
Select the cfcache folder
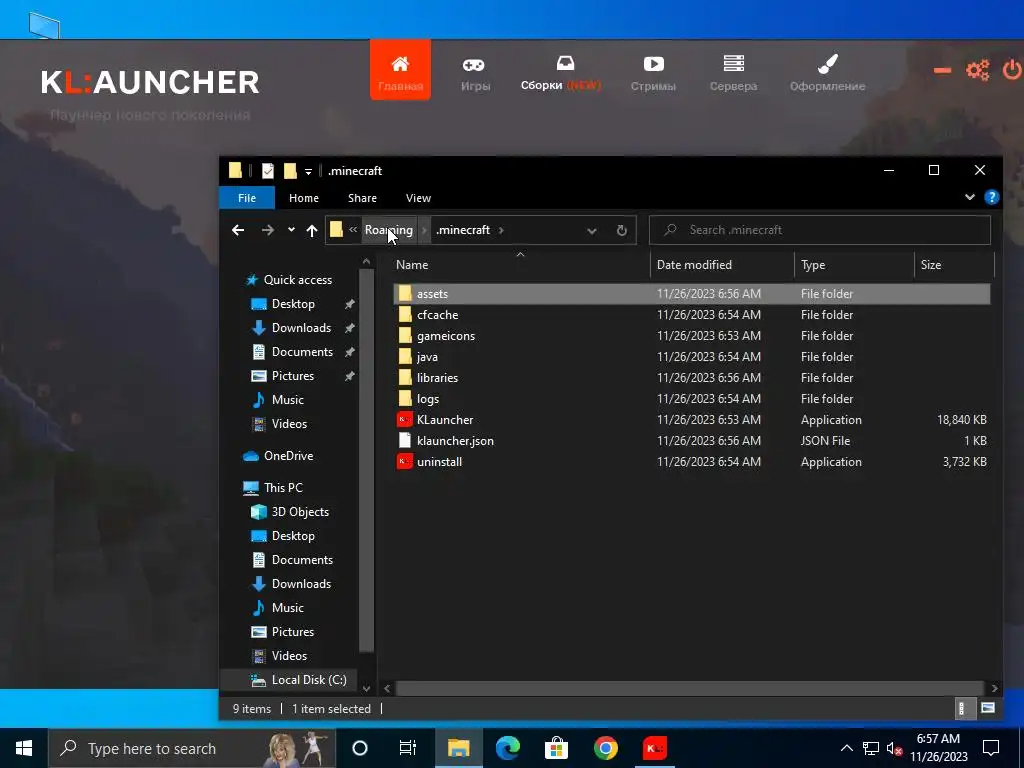692,315
